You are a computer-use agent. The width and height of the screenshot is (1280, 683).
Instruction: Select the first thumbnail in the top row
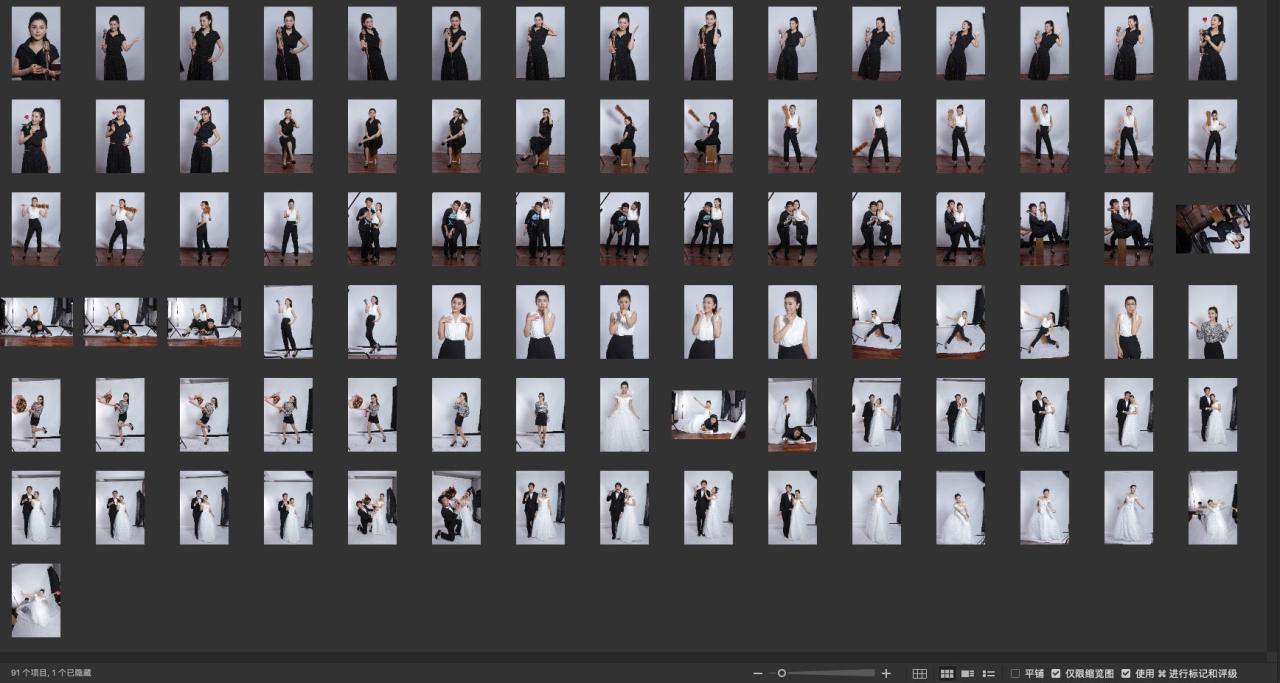pyautogui.click(x=36, y=44)
